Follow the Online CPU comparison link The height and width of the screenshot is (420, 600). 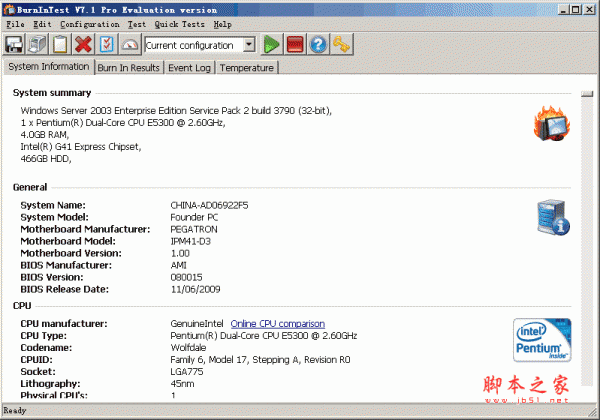click(x=278, y=324)
